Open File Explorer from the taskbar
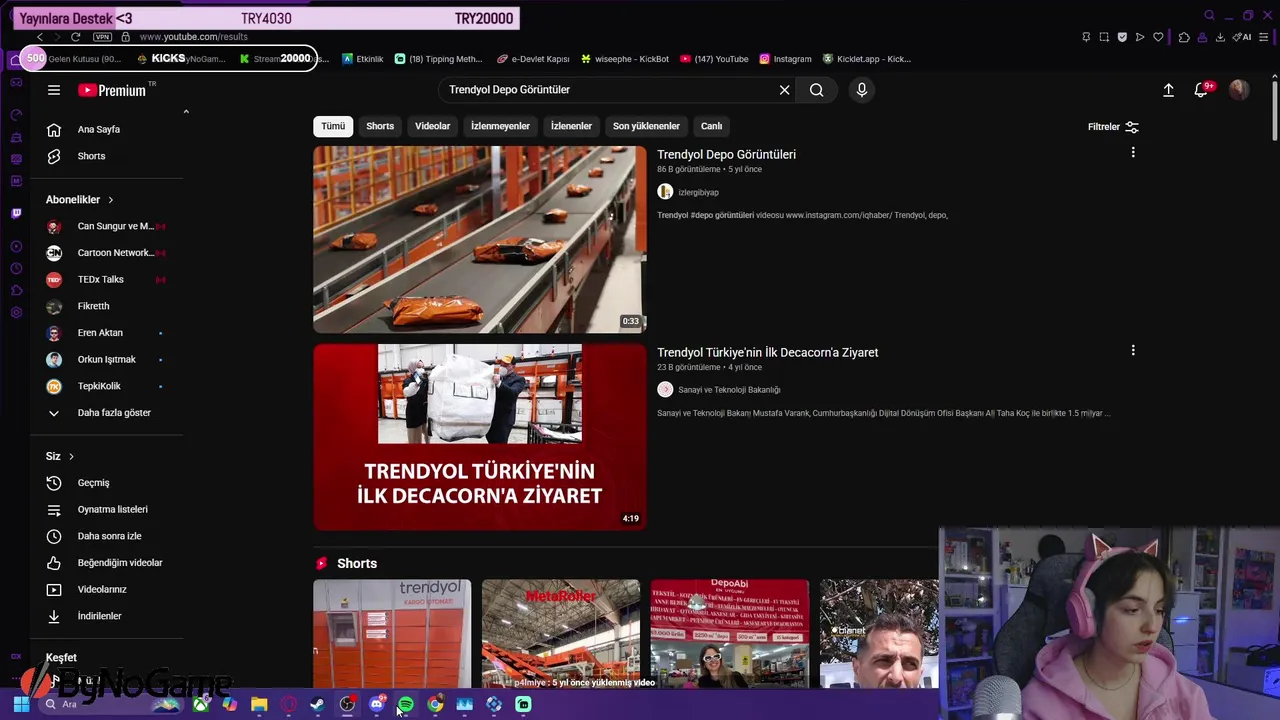 click(x=259, y=705)
